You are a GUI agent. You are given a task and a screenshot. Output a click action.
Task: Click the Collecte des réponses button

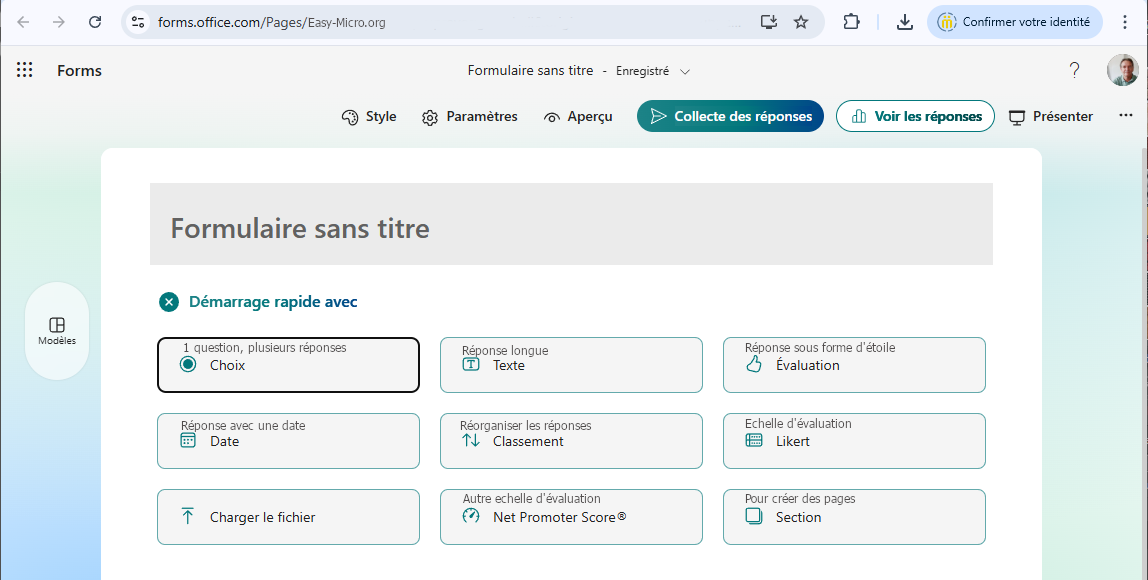tap(730, 116)
